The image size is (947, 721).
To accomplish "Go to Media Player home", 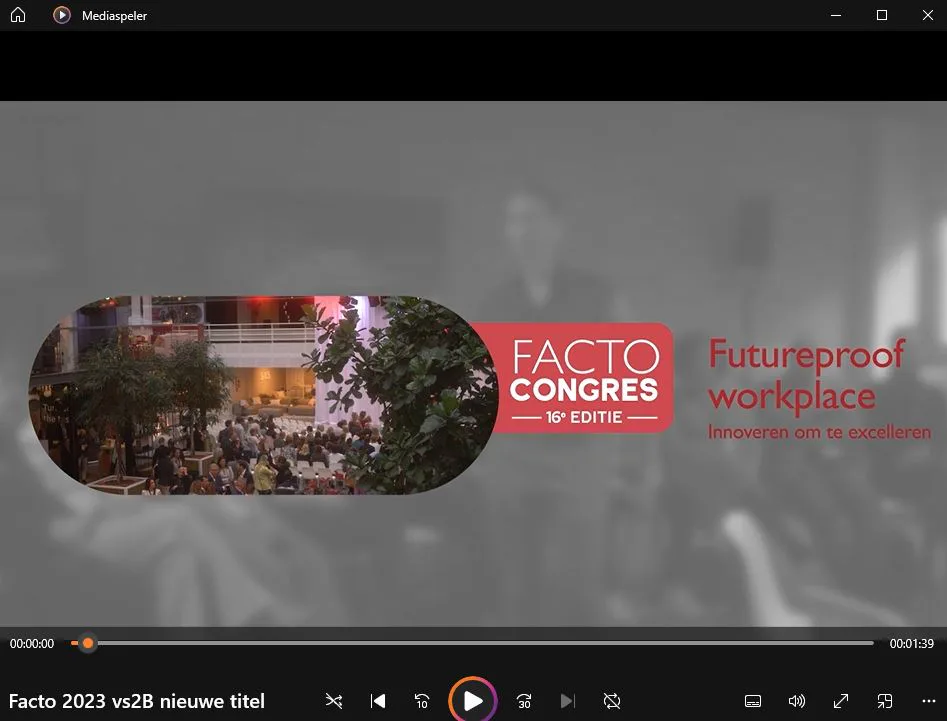I will tap(18, 15).
